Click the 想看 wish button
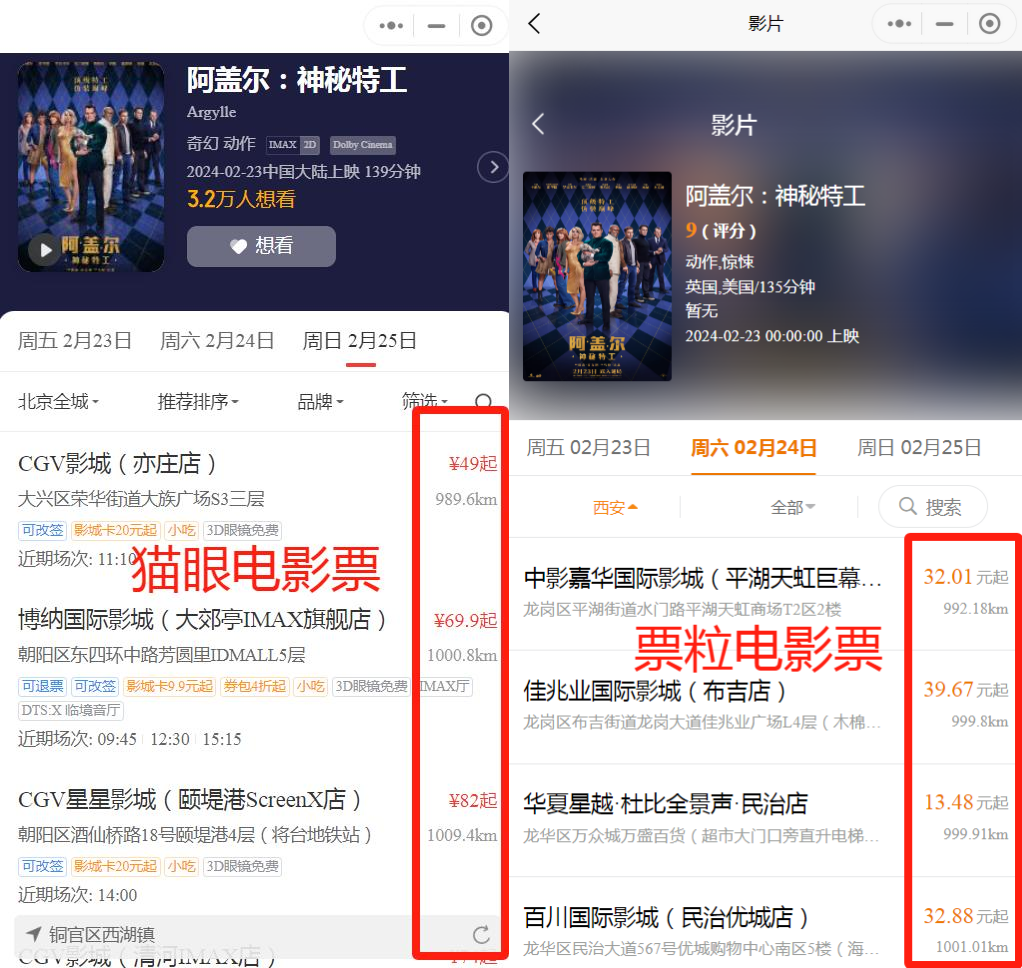This screenshot has width=1022, height=968. [x=261, y=246]
